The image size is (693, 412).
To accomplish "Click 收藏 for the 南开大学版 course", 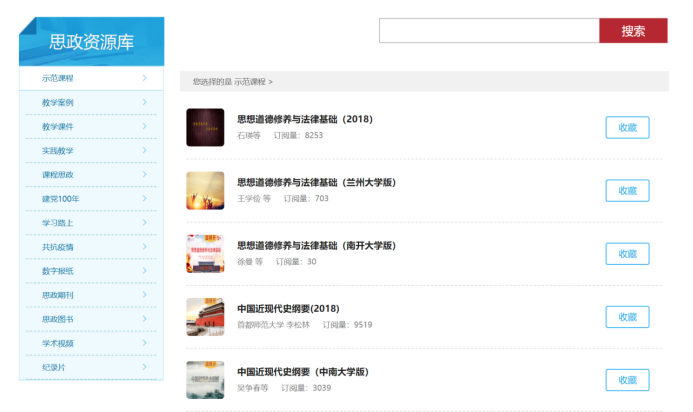I will (627, 254).
